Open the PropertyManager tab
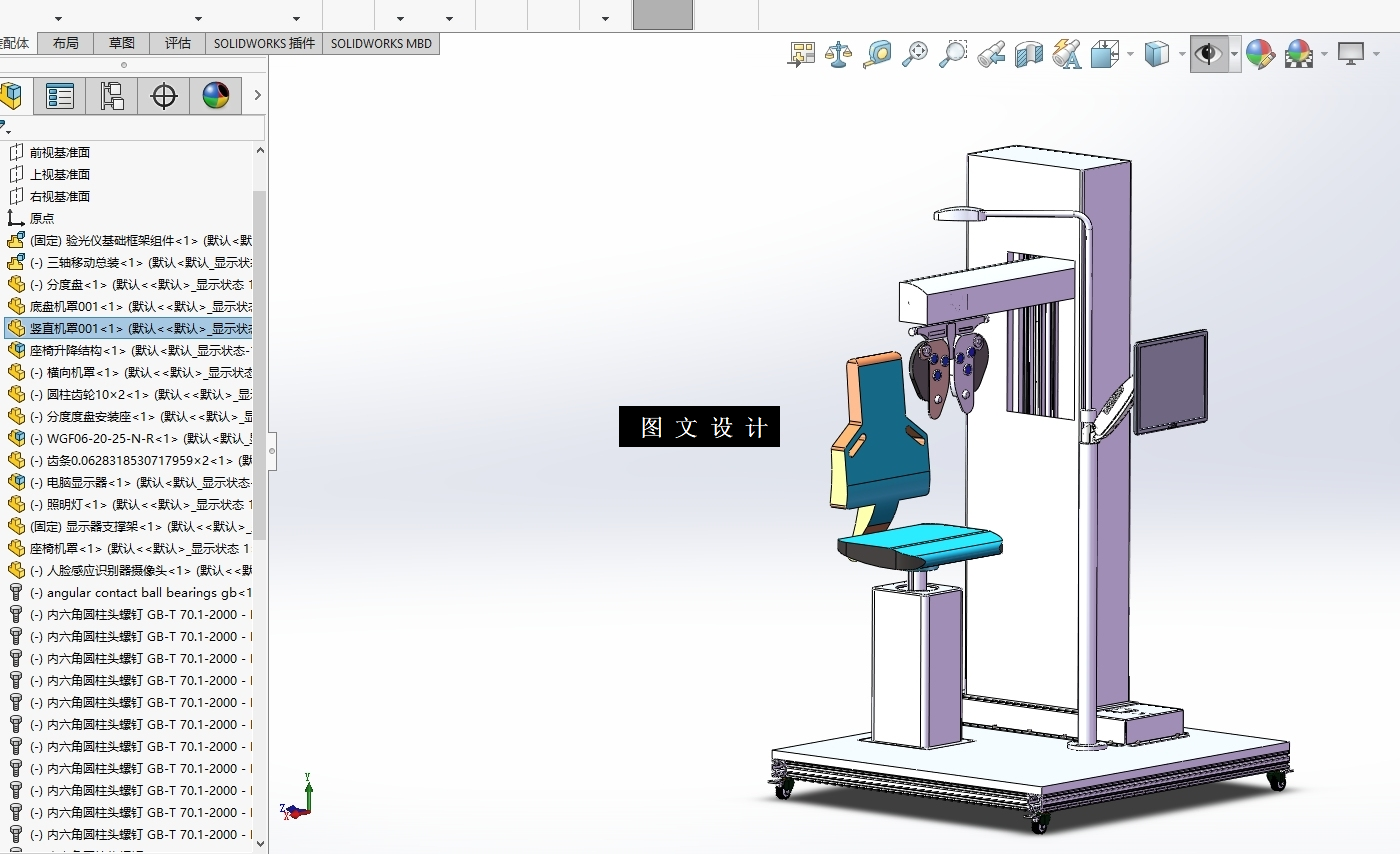 tap(60, 96)
